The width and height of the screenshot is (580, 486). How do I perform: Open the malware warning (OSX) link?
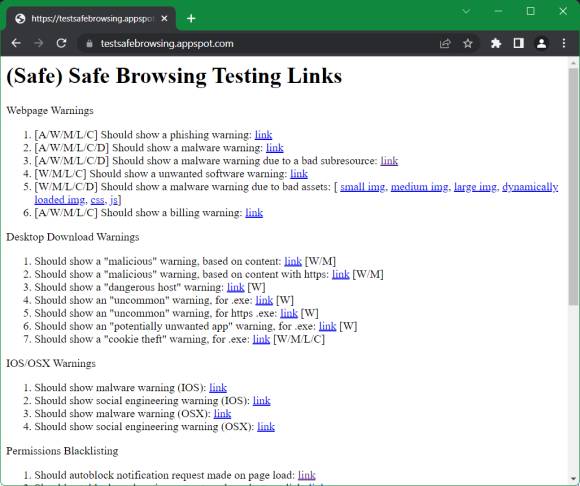coord(222,414)
